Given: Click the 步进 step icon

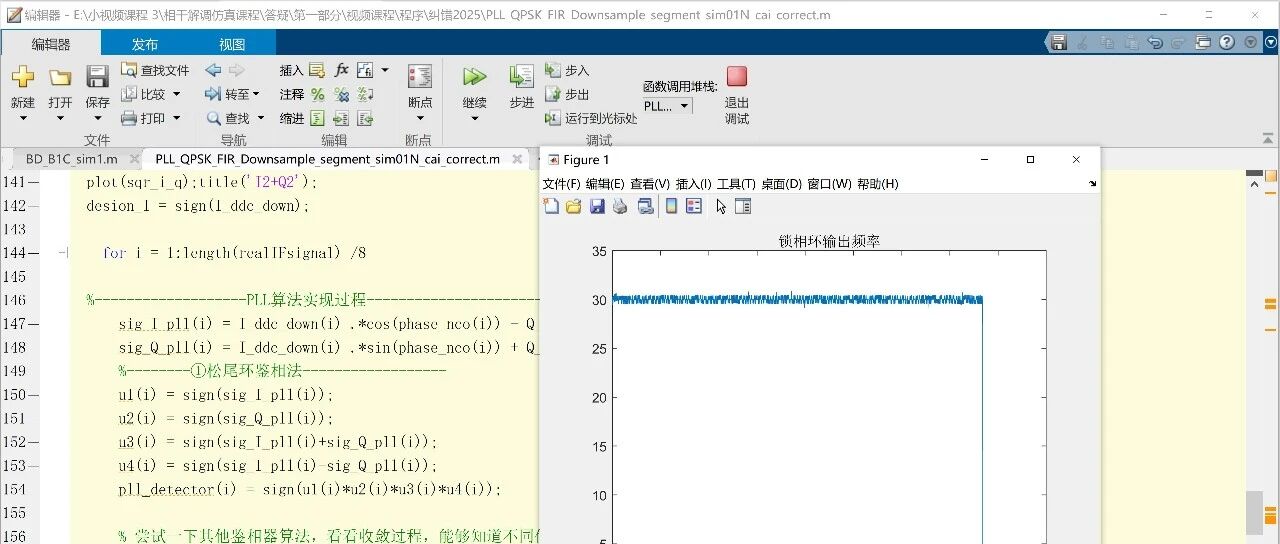Looking at the screenshot, I should click(x=521, y=77).
